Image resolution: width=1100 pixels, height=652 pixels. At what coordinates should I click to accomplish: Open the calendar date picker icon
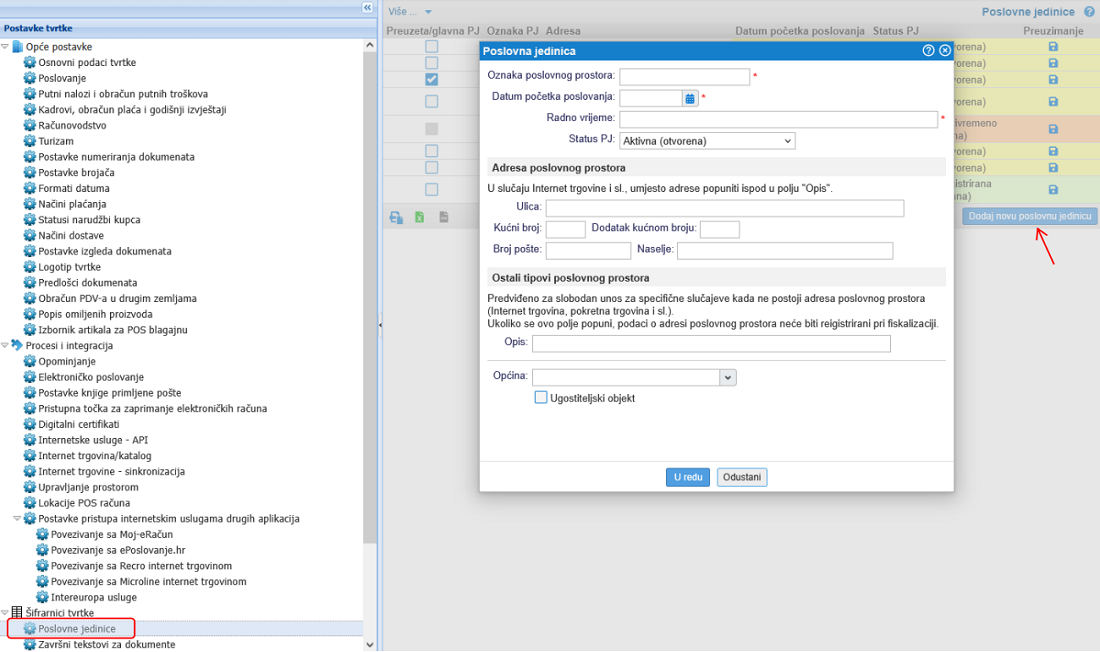[x=690, y=98]
